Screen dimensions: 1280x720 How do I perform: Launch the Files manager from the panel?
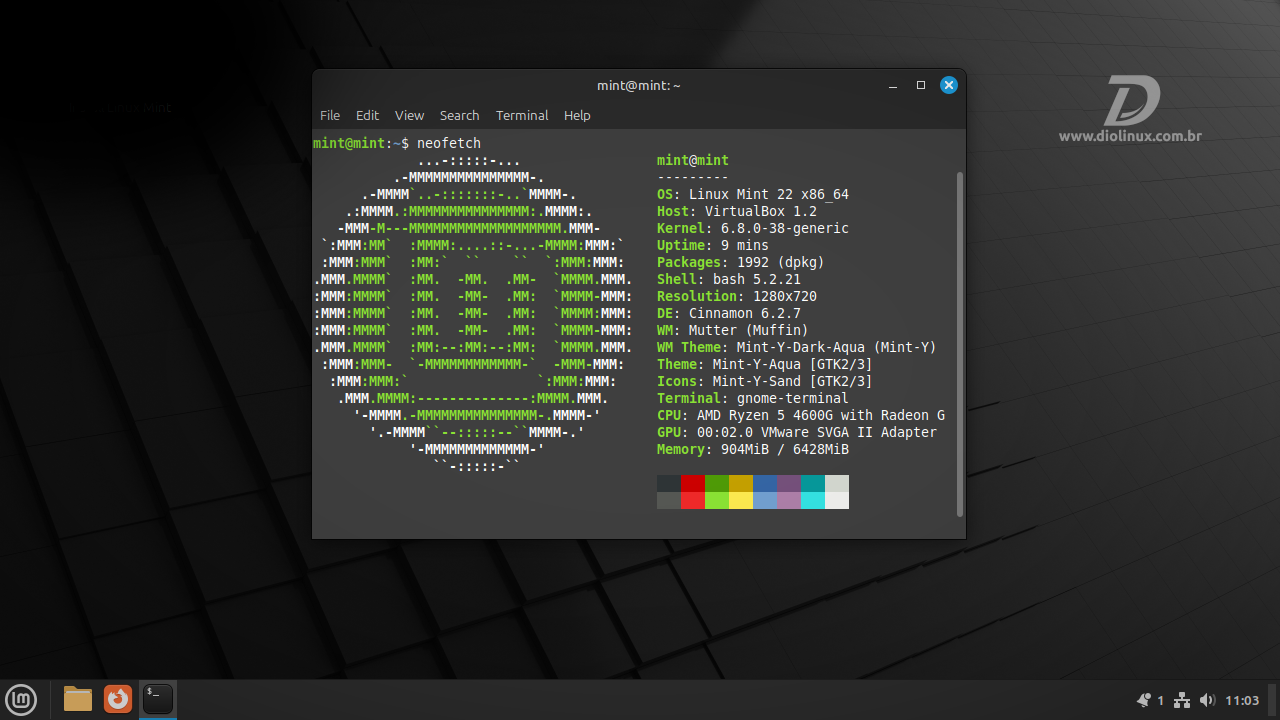coord(78,699)
